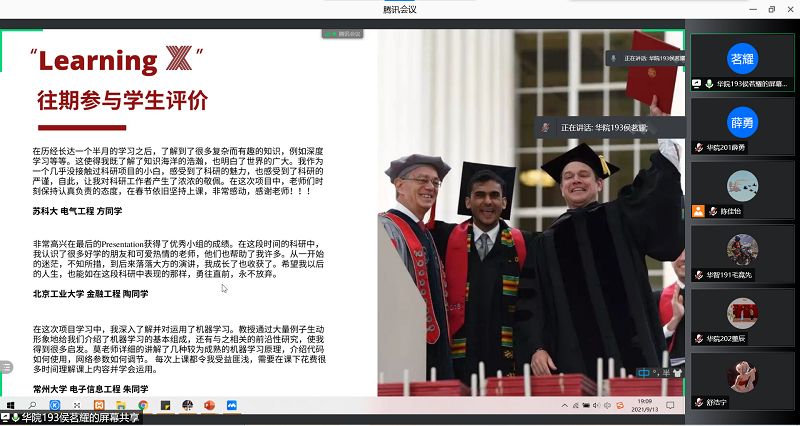Screen dimensions: 800x426
Task: Open PowerPoint from the shared taskbar
Action: 209,406
